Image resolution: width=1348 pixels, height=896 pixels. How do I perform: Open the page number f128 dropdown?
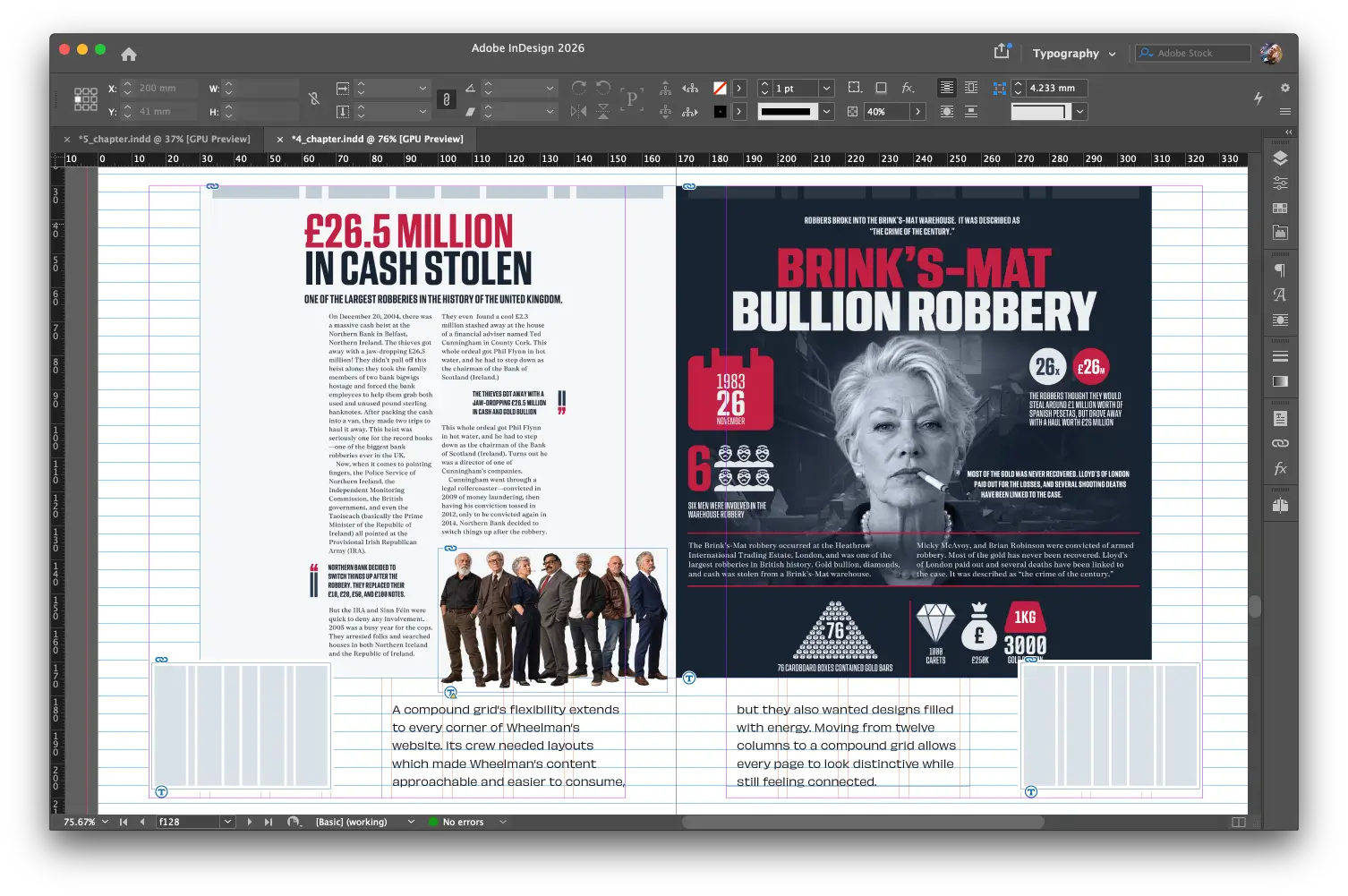(227, 822)
